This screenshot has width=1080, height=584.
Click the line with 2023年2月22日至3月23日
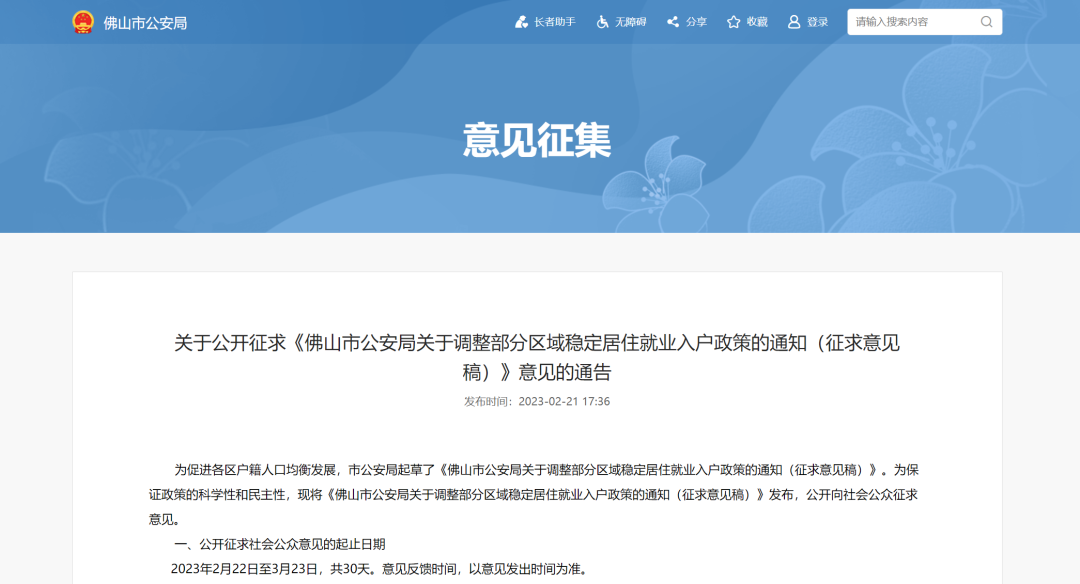tap(378, 569)
